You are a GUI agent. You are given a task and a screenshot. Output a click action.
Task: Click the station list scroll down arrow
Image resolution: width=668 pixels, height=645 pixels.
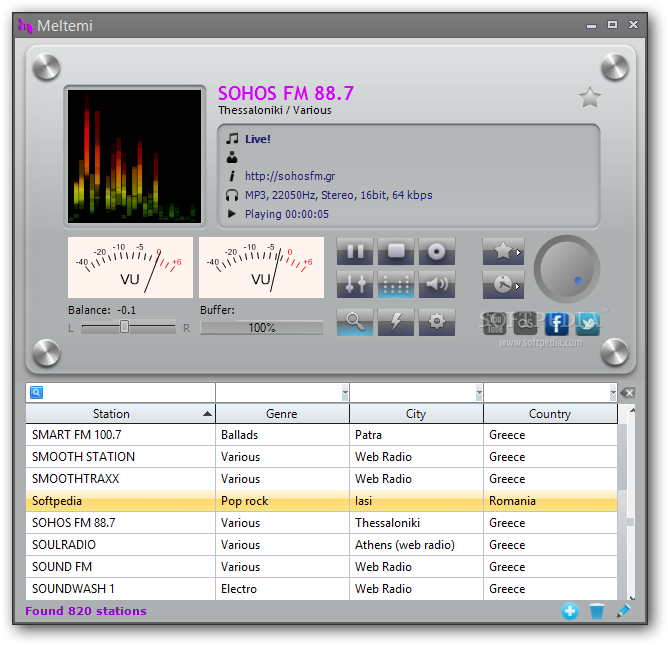coord(633,598)
